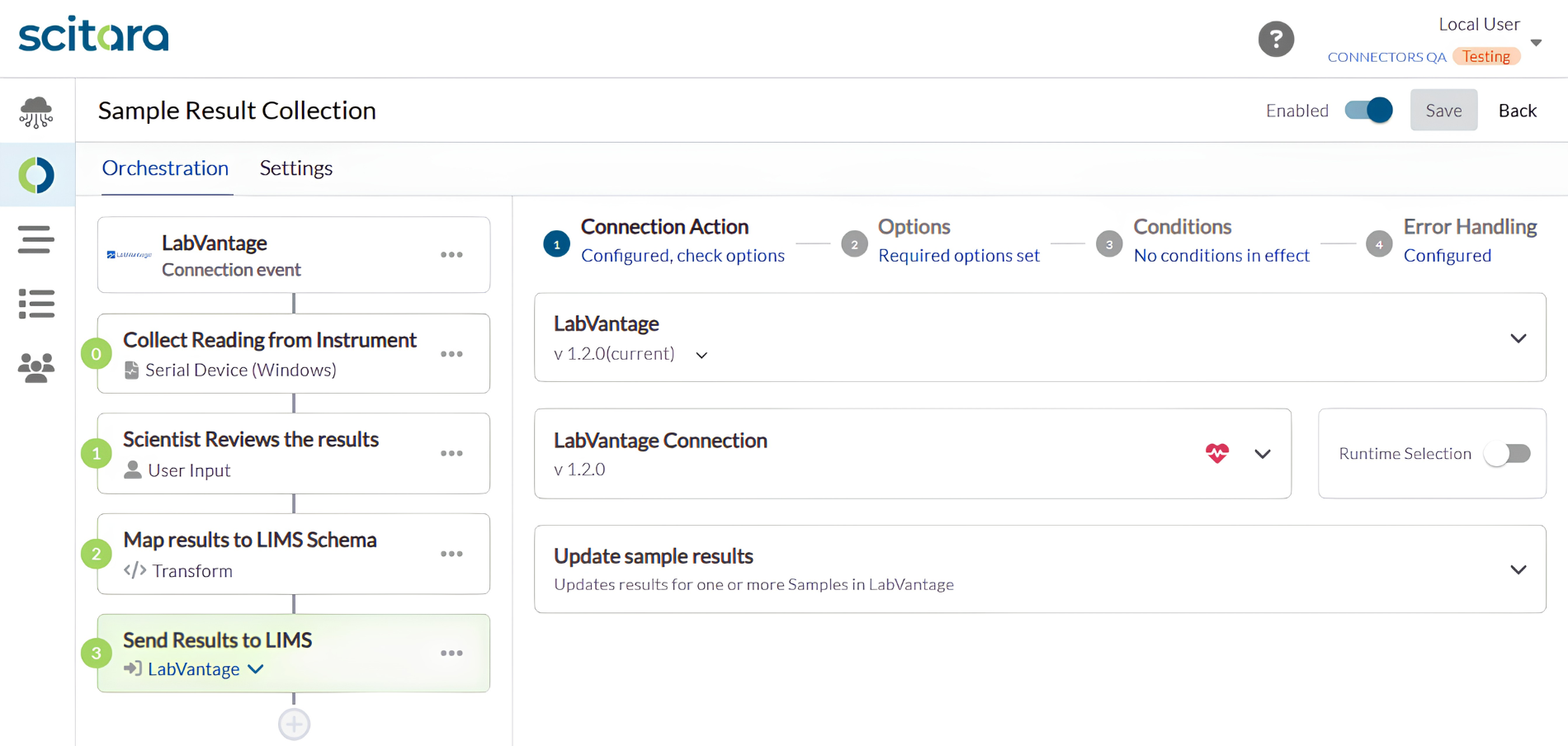Click the arrow-in icon next to LabVantage
The width and height of the screenshot is (1568, 746).
pyautogui.click(x=133, y=668)
